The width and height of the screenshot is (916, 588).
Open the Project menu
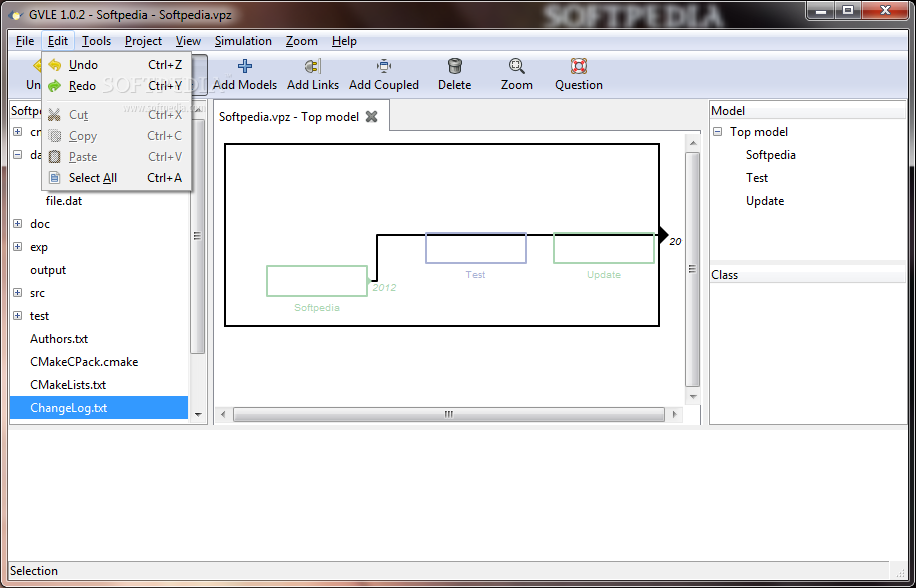(x=143, y=41)
